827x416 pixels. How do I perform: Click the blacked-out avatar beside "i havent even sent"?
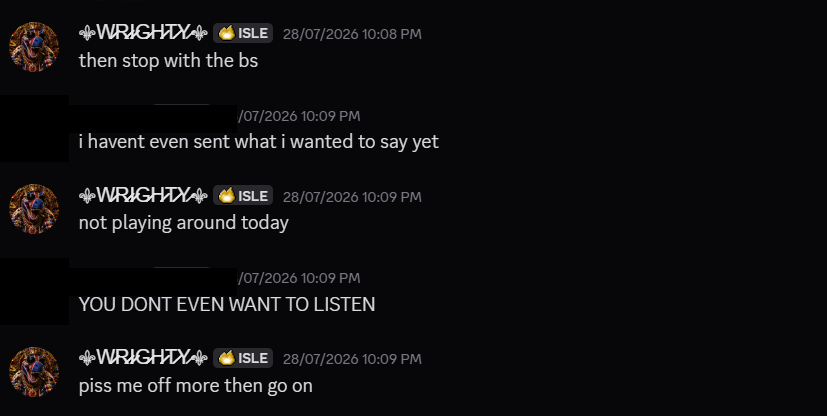click(34, 128)
